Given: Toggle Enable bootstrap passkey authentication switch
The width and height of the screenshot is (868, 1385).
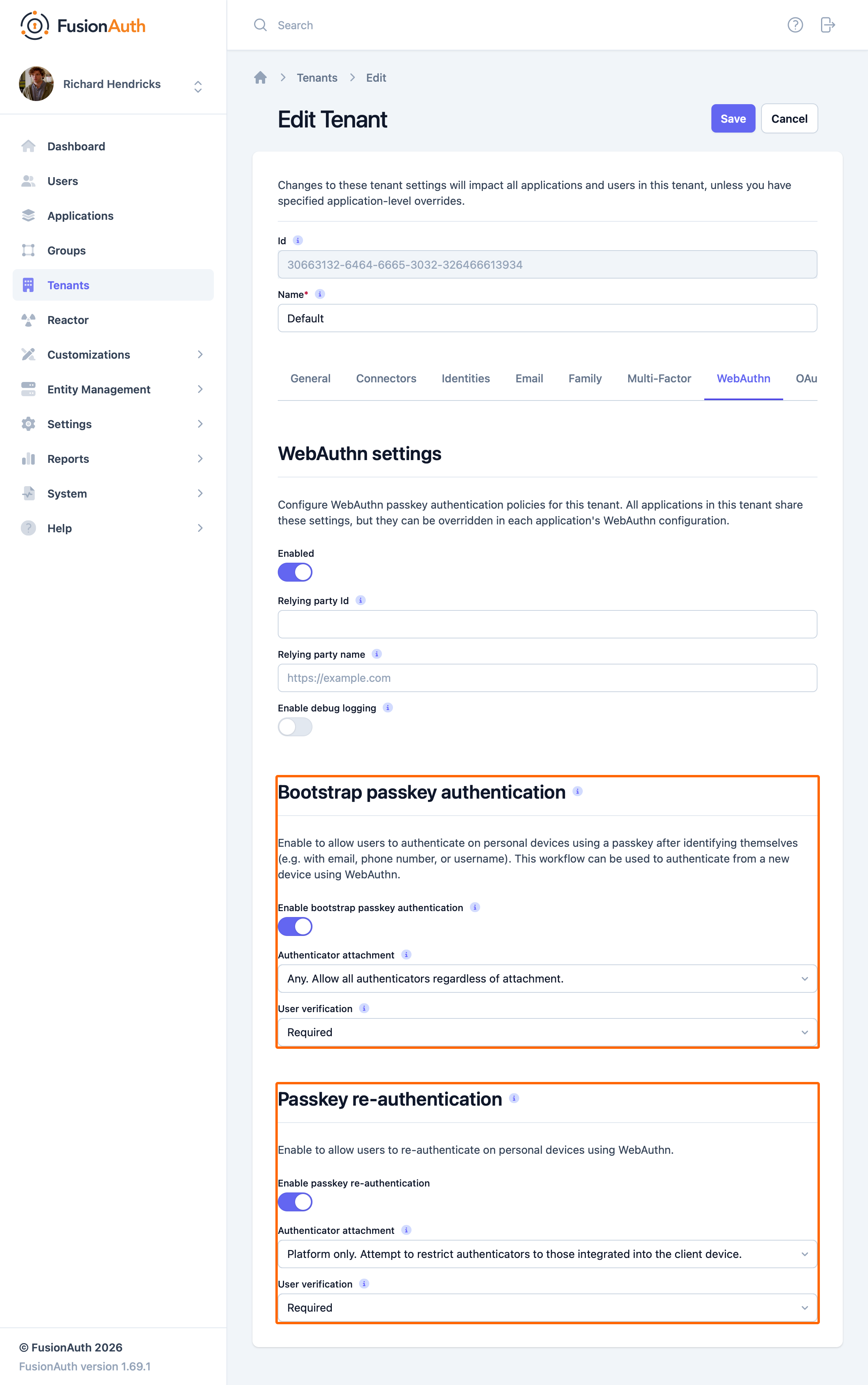Looking at the screenshot, I should click(295, 926).
